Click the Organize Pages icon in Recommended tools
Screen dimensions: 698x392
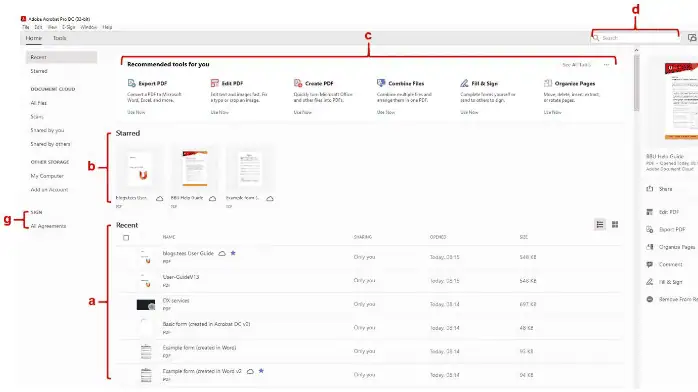point(548,83)
